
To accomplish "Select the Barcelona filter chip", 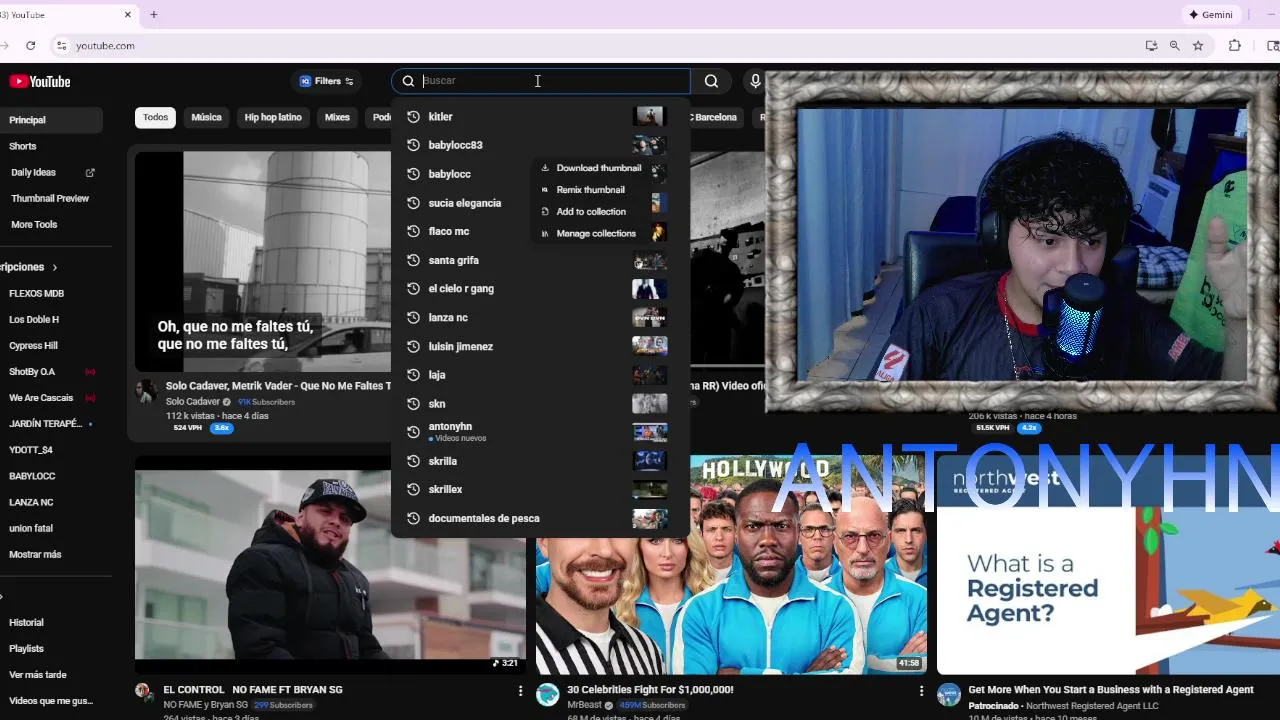I will click(x=714, y=117).
